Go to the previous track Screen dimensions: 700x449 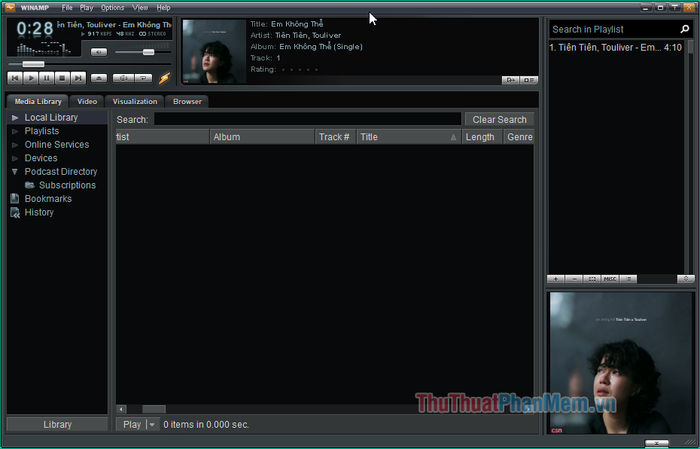click(x=15, y=78)
